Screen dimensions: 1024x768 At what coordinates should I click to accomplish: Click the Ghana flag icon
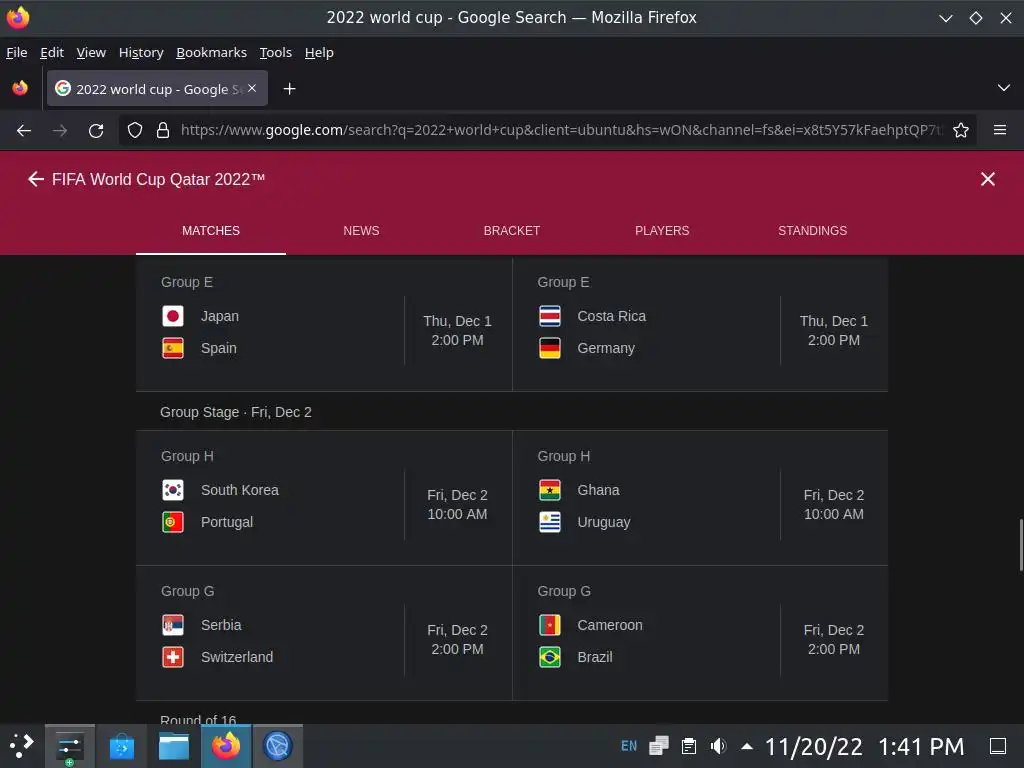[550, 490]
